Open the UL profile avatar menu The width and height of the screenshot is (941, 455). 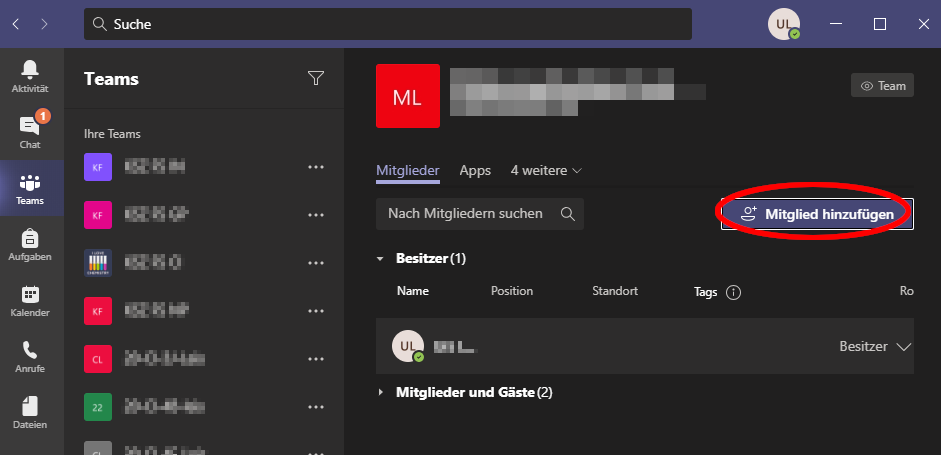783,24
